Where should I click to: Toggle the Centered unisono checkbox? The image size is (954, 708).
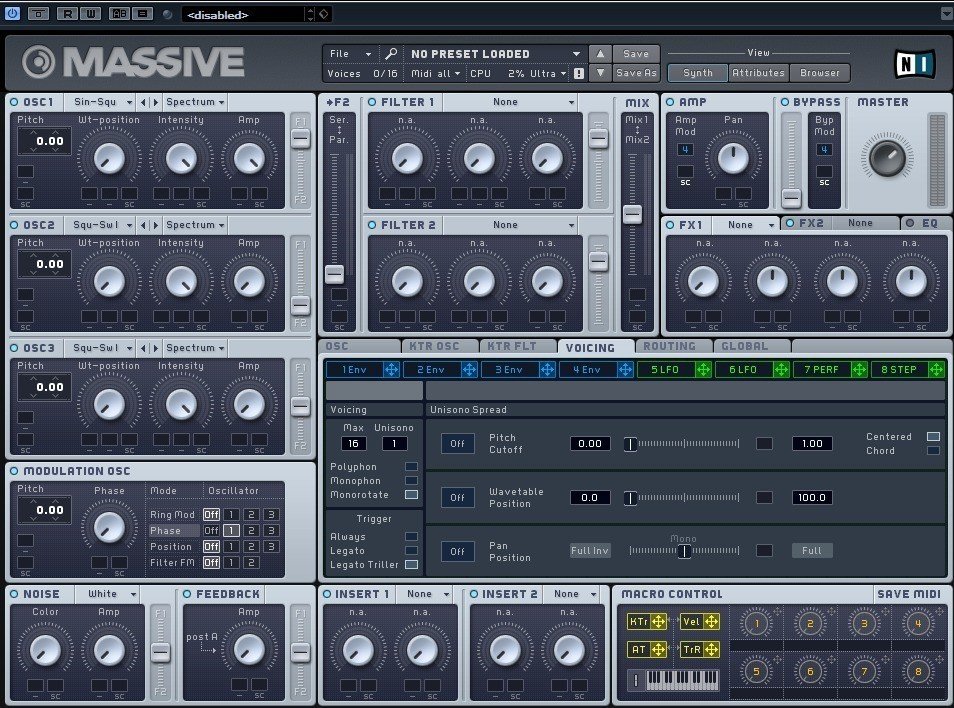933,437
